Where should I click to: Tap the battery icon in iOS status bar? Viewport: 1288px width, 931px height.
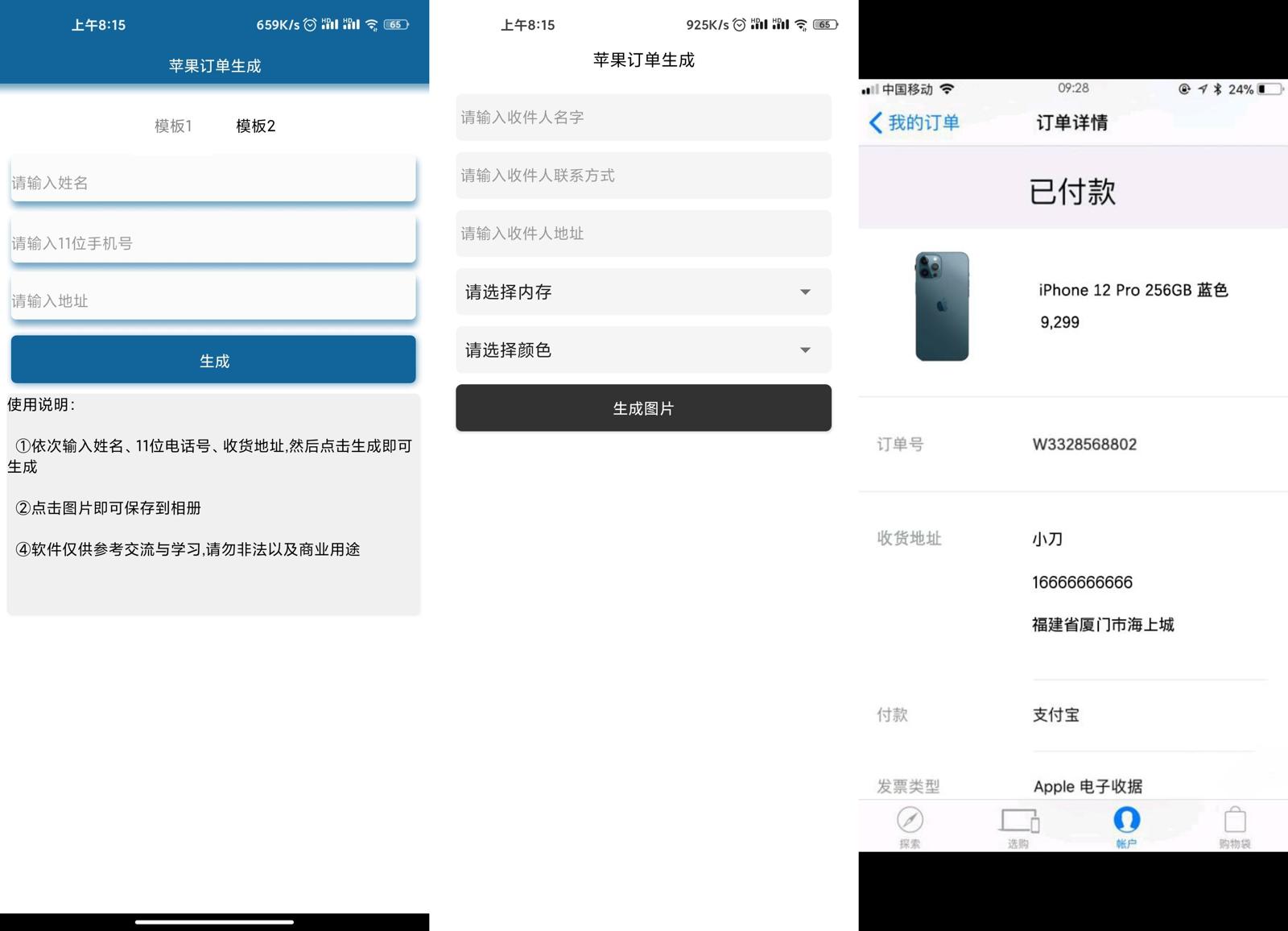(x=1270, y=89)
